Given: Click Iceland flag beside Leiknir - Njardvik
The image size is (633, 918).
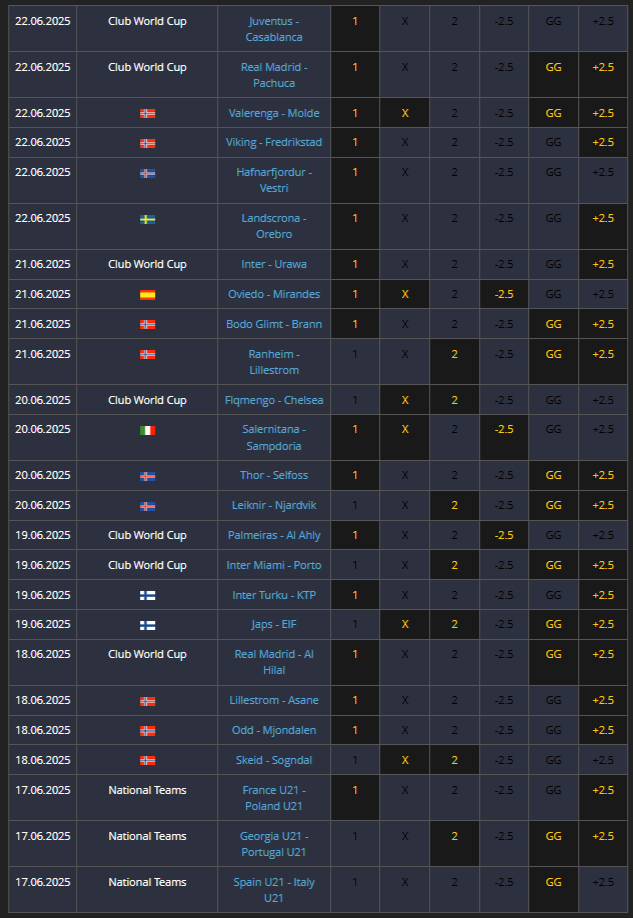Looking at the screenshot, I should coord(147,506).
